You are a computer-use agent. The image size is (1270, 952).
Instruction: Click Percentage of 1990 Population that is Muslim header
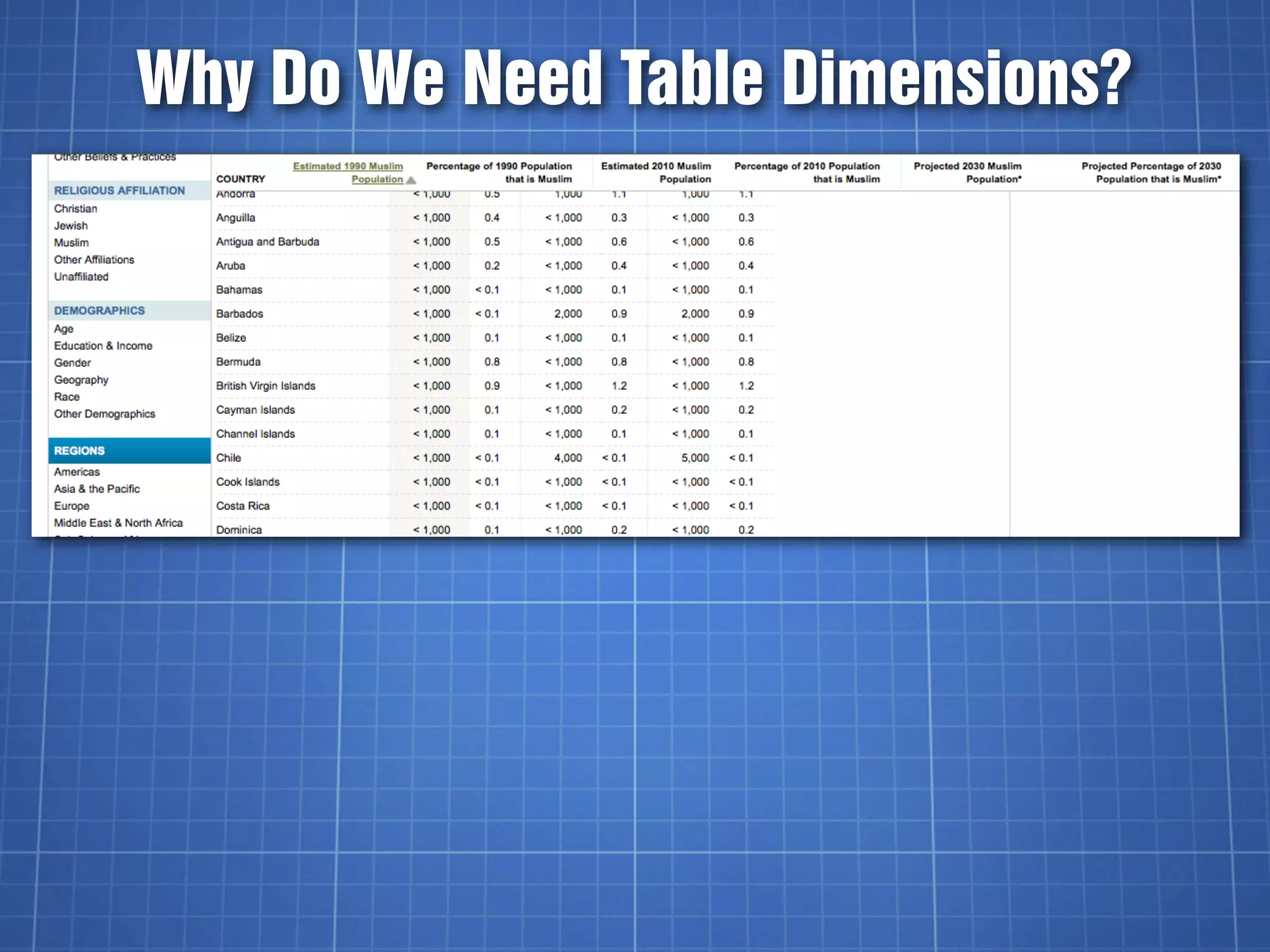[x=499, y=172]
